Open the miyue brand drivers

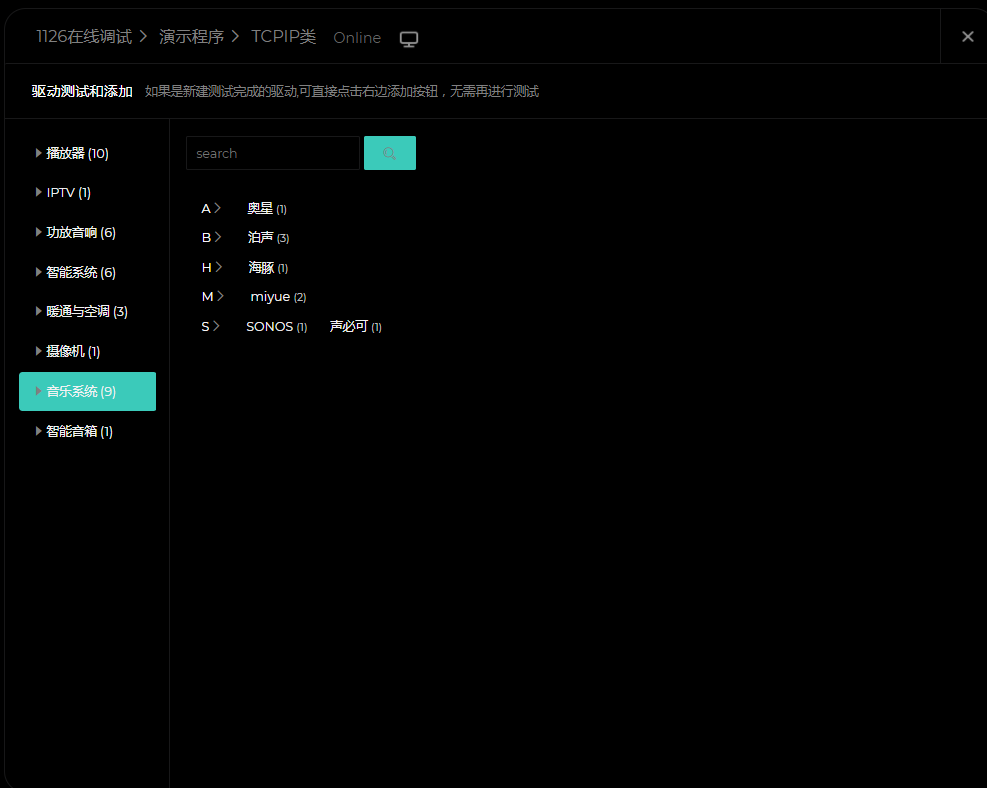[x=270, y=297]
